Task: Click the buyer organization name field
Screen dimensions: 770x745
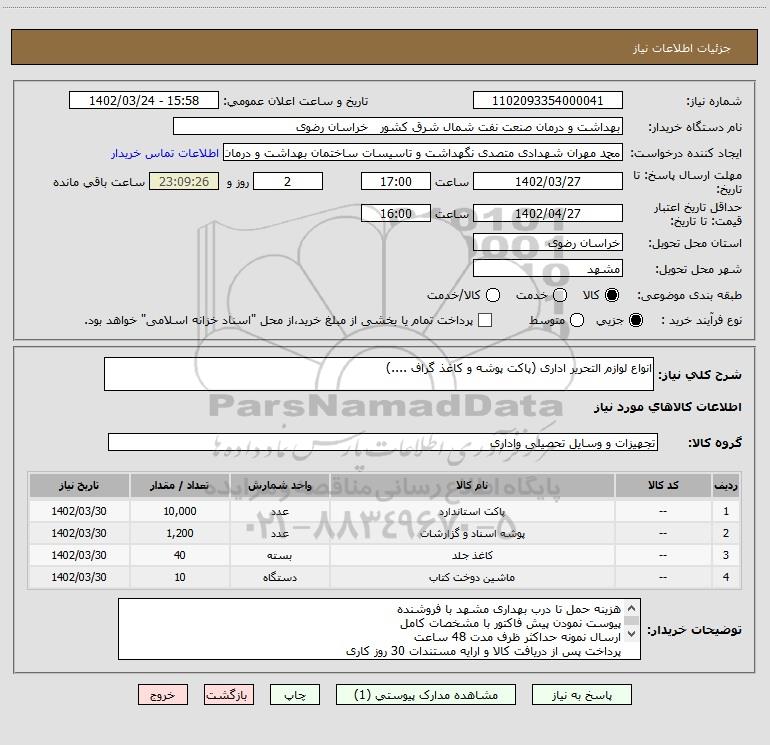Action: tap(398, 127)
